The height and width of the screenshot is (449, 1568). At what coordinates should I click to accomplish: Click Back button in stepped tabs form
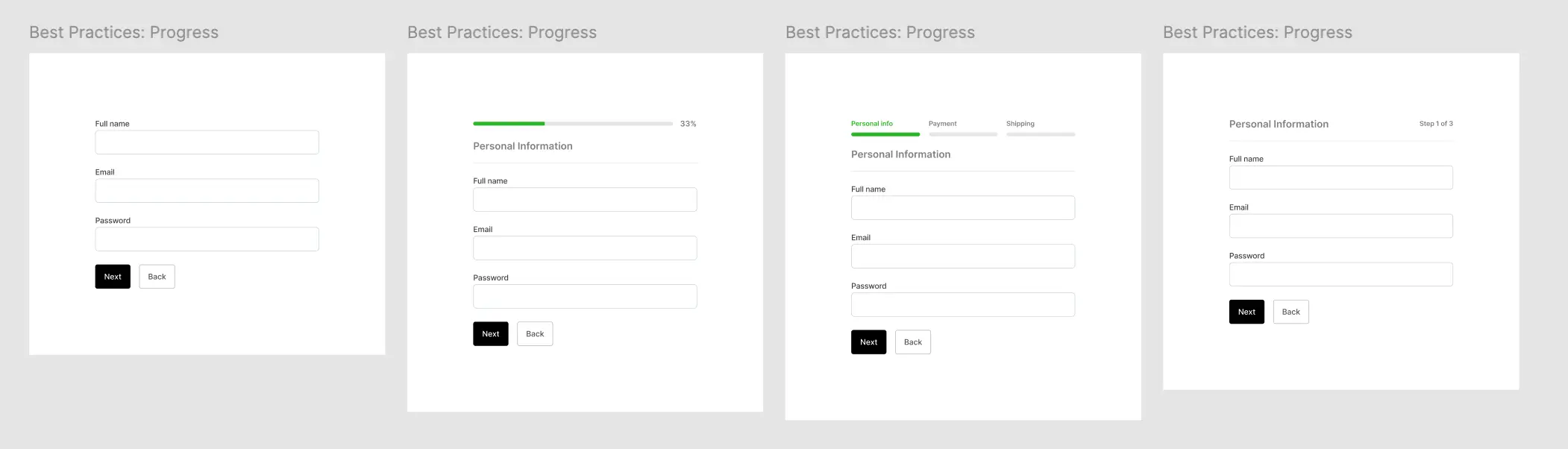pos(913,342)
